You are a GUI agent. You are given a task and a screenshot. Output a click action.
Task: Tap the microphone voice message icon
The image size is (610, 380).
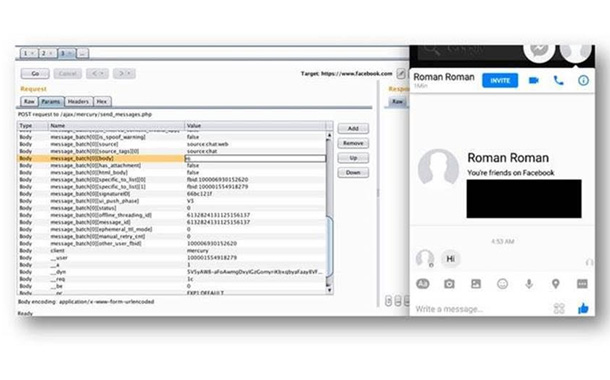pos(529,284)
